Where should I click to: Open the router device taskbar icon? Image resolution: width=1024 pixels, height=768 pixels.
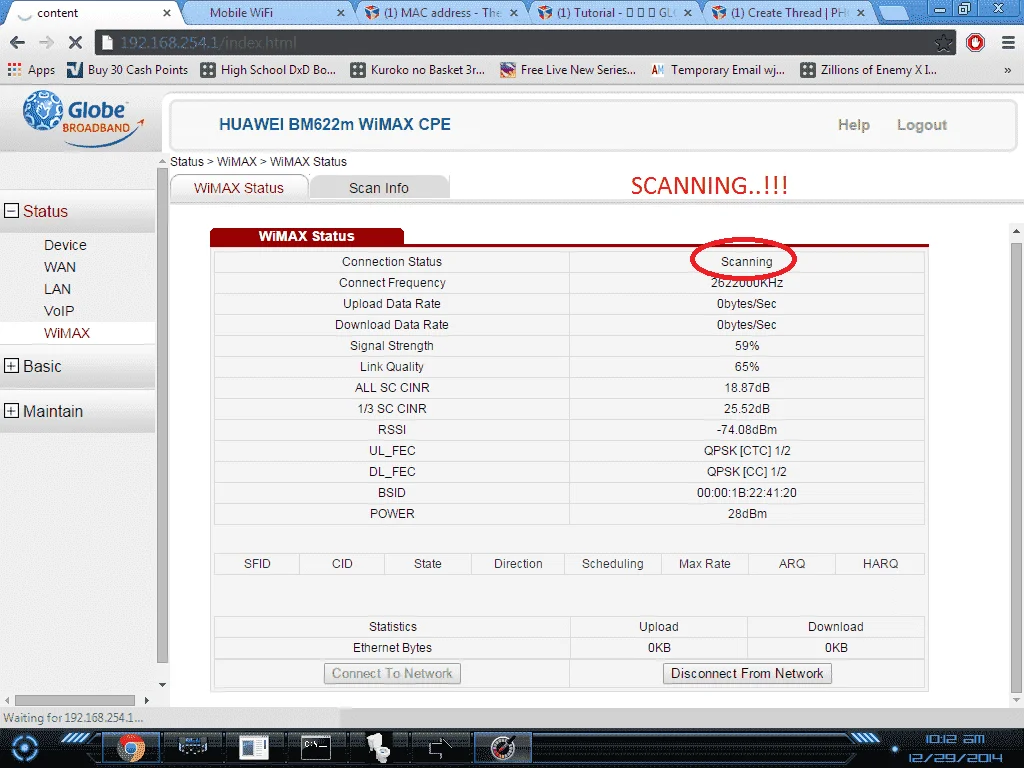(193, 748)
